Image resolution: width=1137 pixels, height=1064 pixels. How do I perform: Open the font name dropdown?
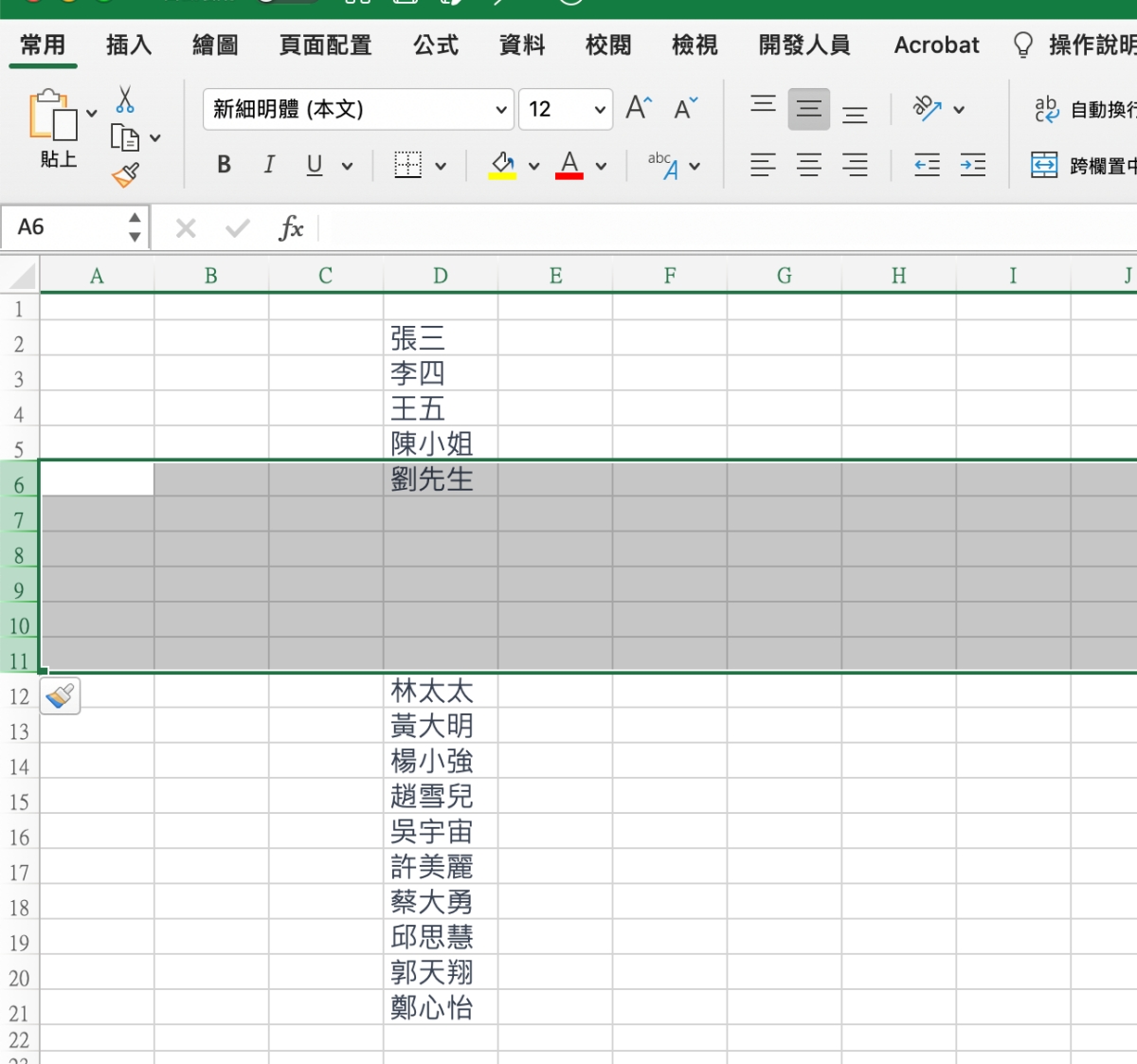tap(501, 110)
